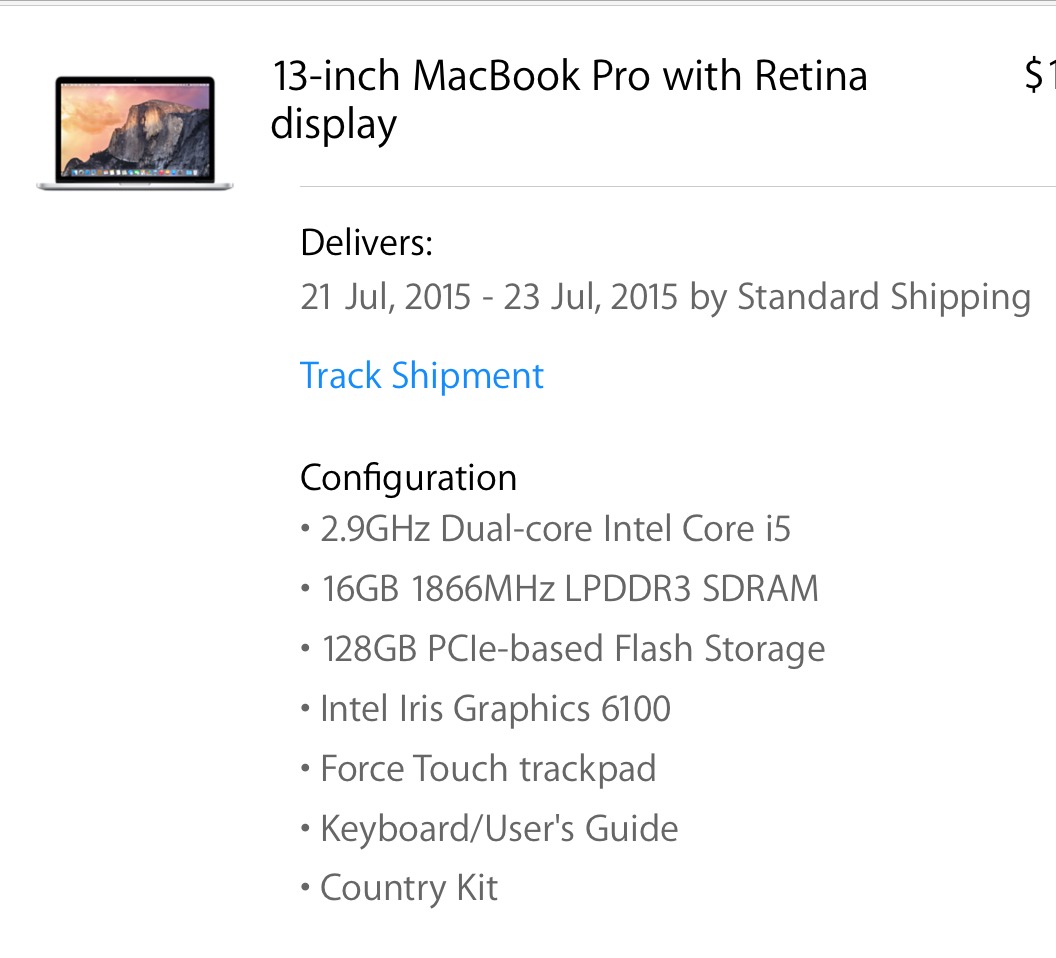The width and height of the screenshot is (1056, 958).
Task: Click the partially visible price amount
Action: [1040, 75]
